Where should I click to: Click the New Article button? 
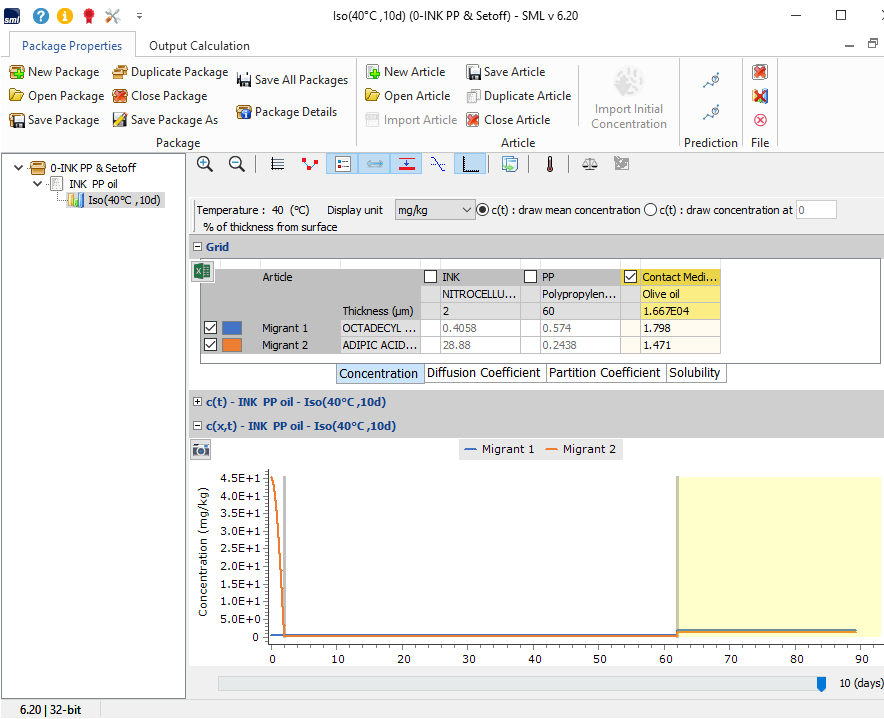(407, 72)
